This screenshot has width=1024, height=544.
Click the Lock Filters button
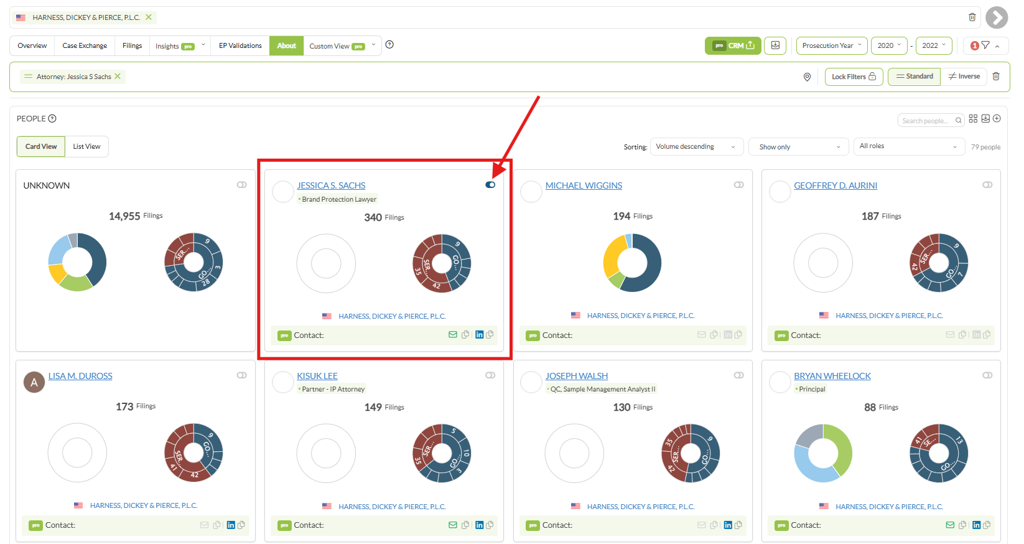pos(854,76)
